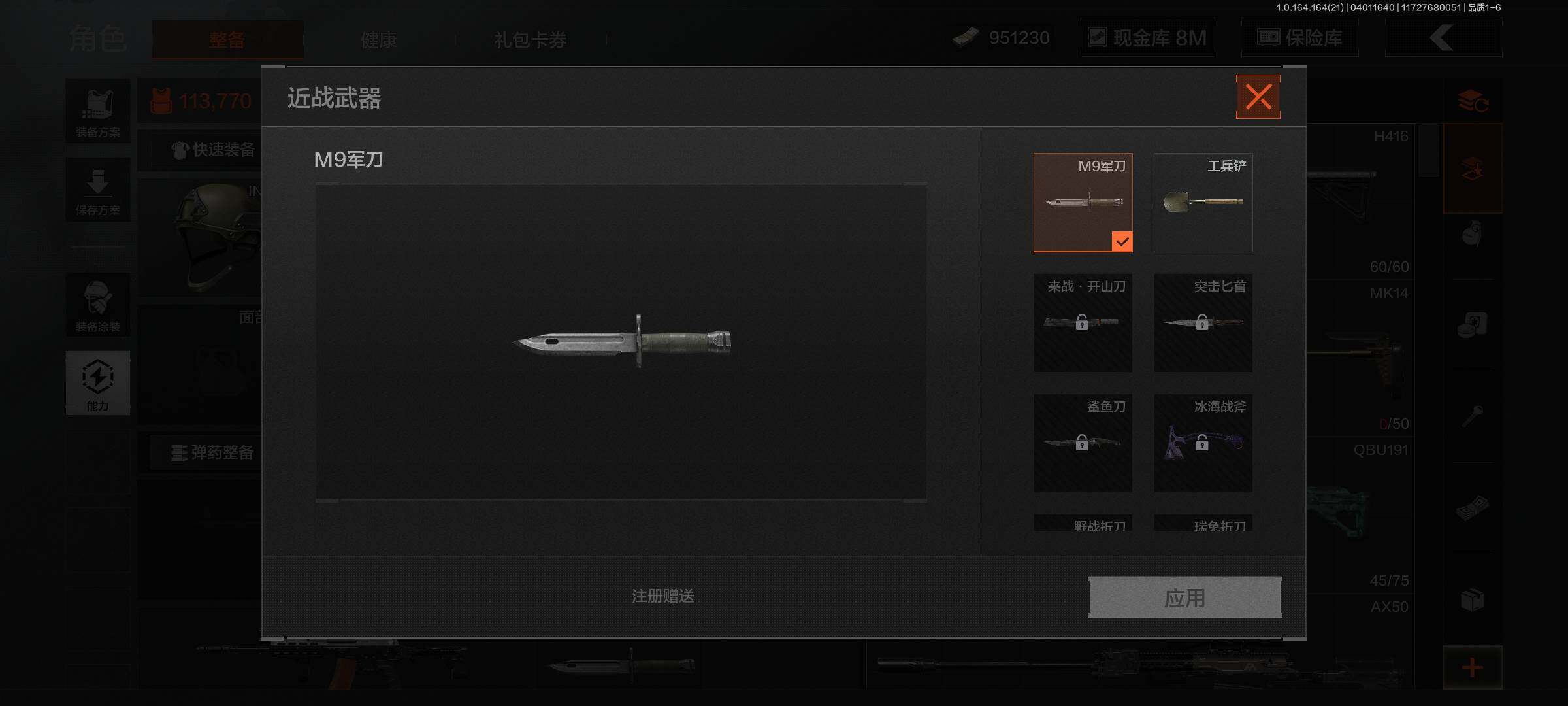This screenshot has height=706, width=1568.
Task: Click the 保存方案 save plan icon
Action: [x=98, y=190]
